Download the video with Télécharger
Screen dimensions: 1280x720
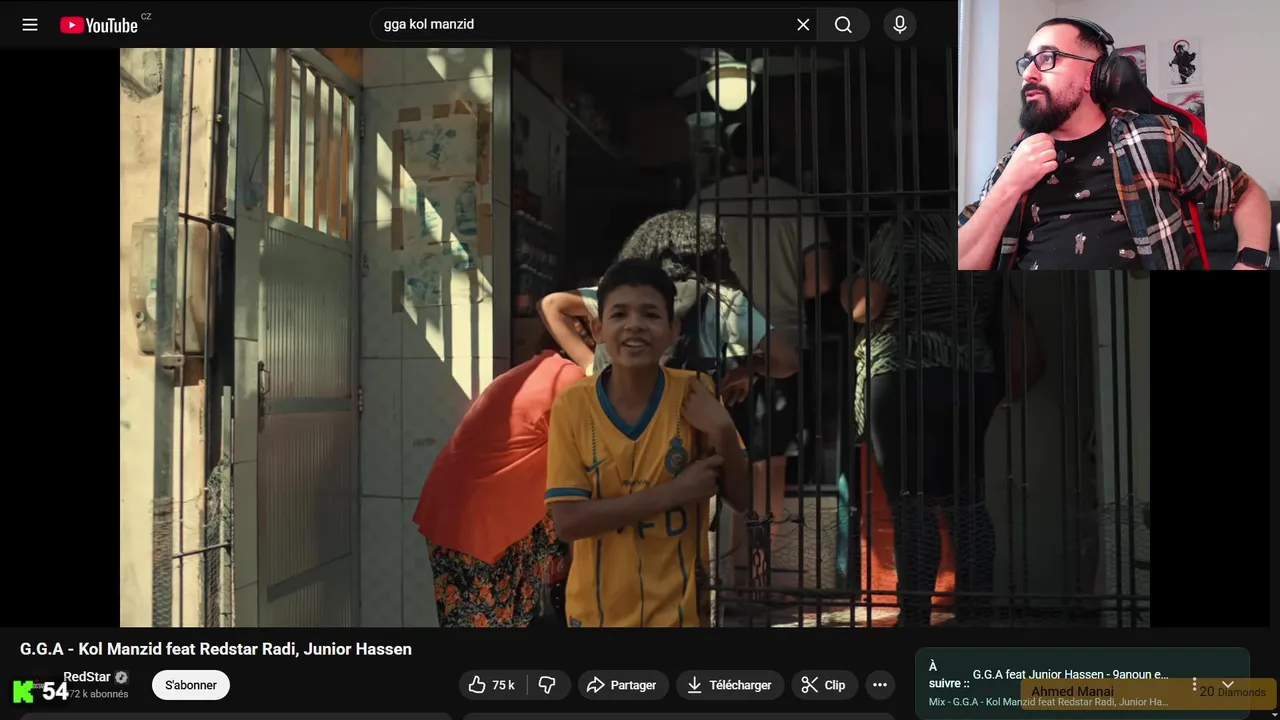tap(730, 685)
